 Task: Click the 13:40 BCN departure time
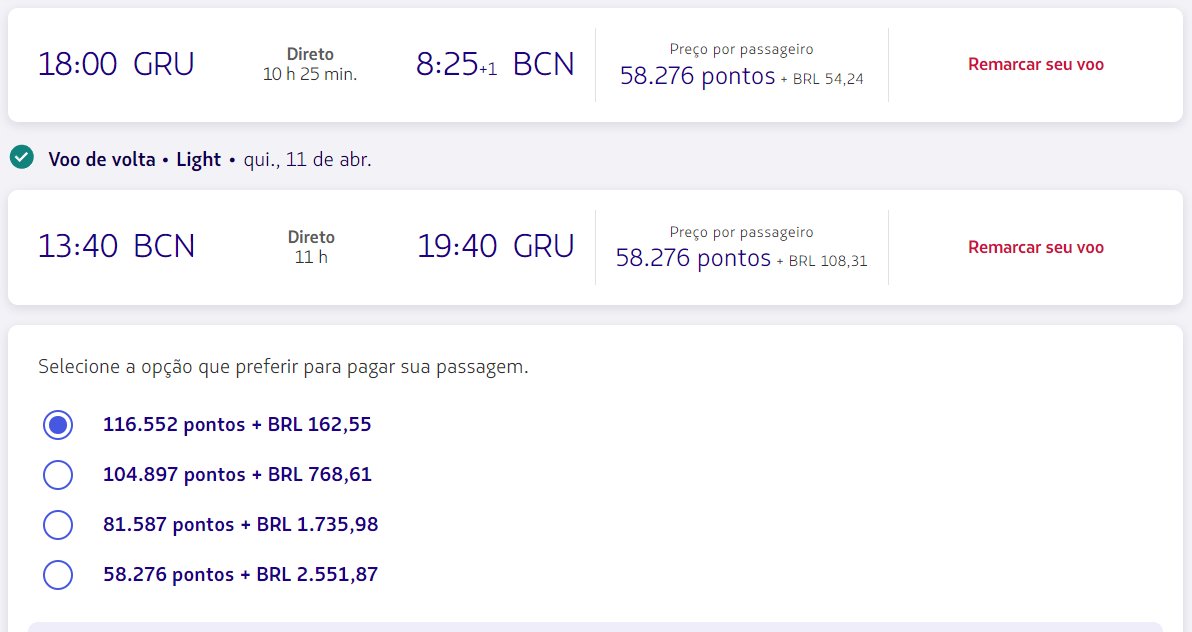tap(116, 246)
